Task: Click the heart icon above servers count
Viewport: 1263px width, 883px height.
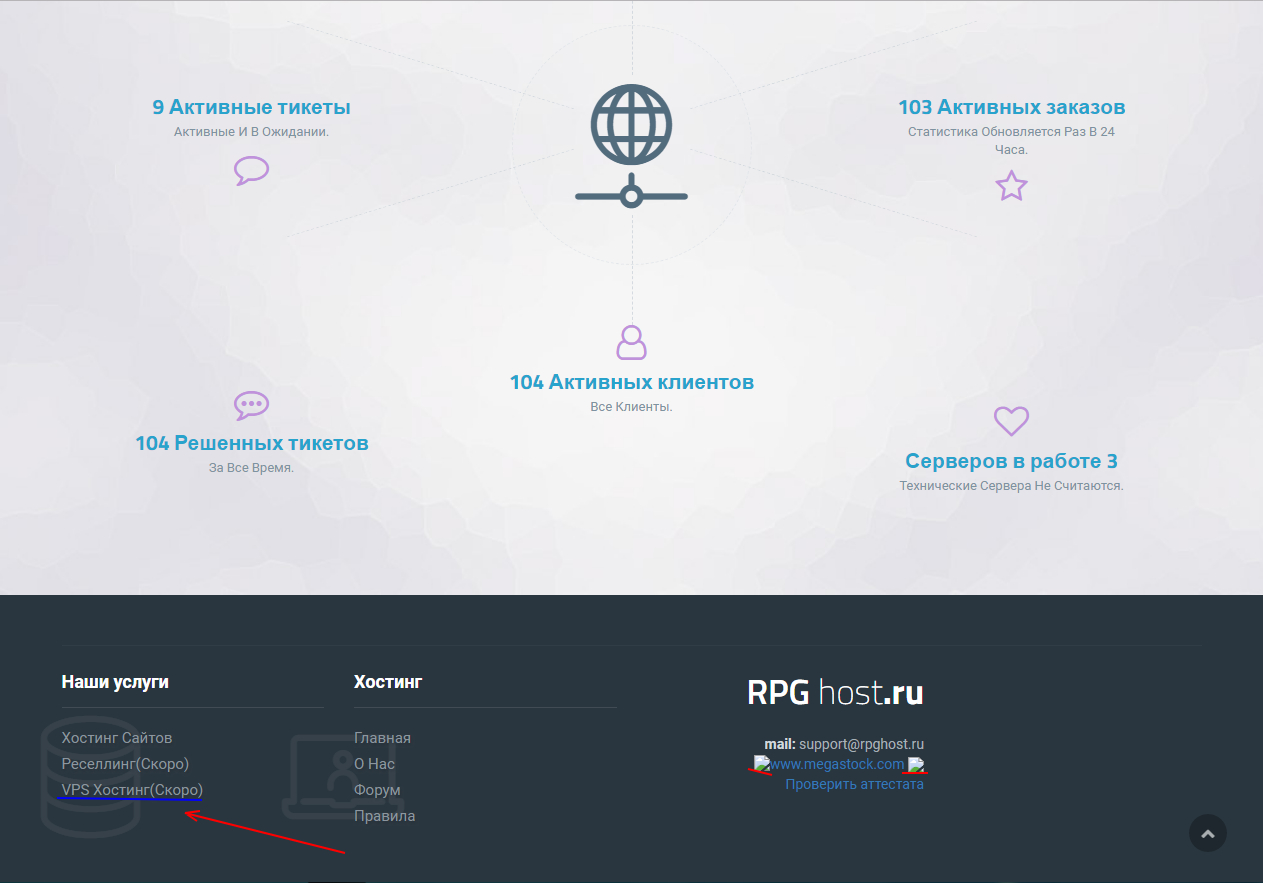Action: (1011, 420)
